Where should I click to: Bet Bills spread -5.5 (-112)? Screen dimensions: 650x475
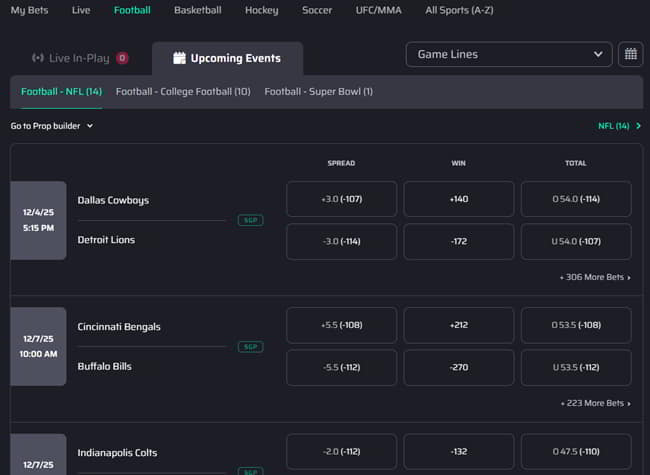pyautogui.click(x=342, y=367)
